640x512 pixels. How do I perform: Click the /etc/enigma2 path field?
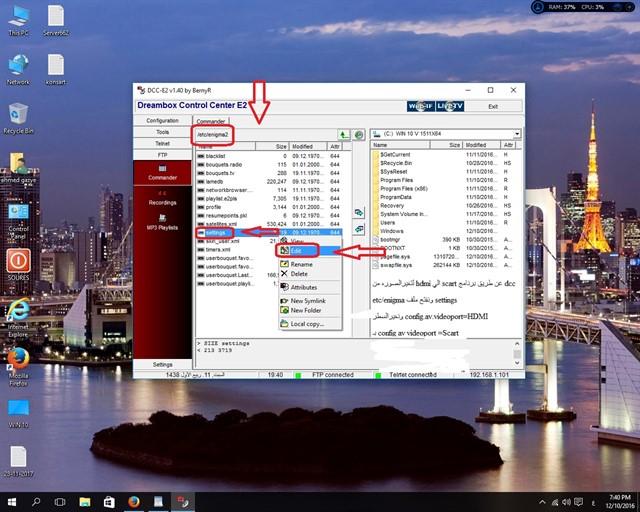pos(265,135)
